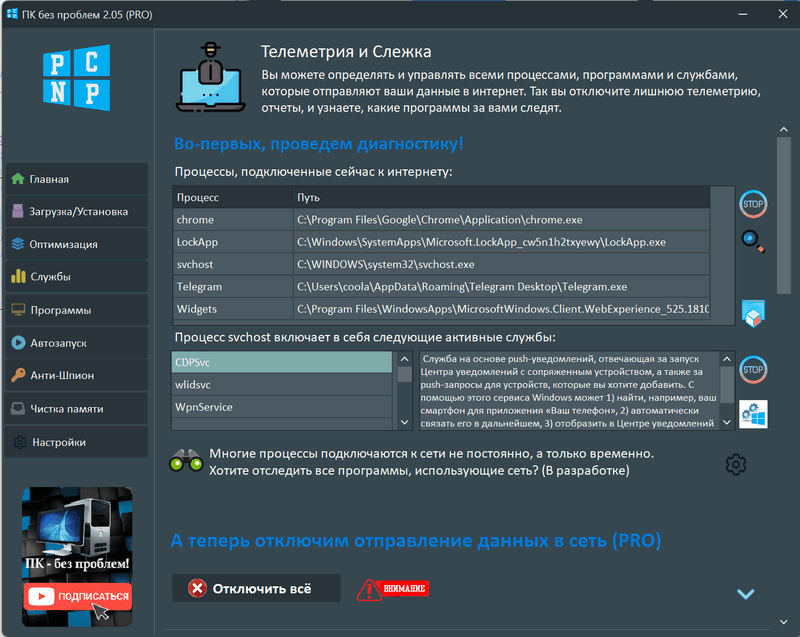Expand the chevron at the bottom right
The image size is (800, 637).
pos(745,593)
